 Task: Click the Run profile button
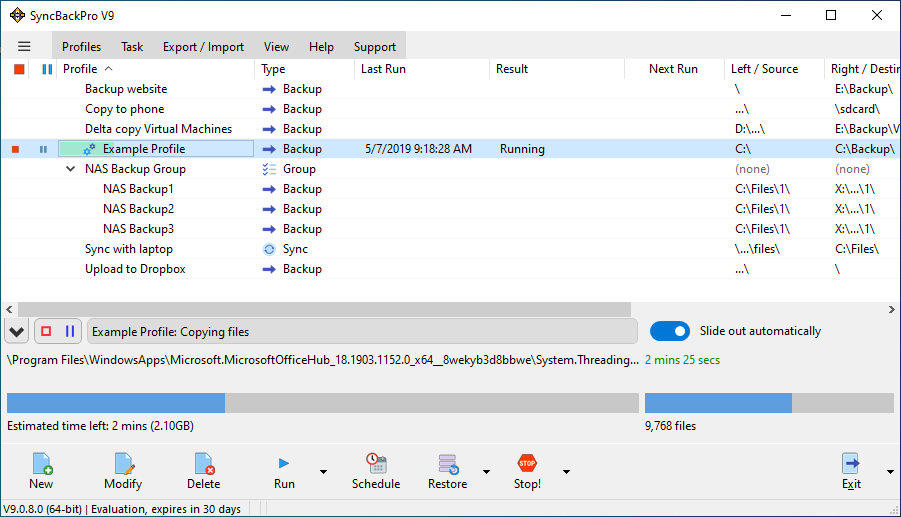tap(284, 471)
